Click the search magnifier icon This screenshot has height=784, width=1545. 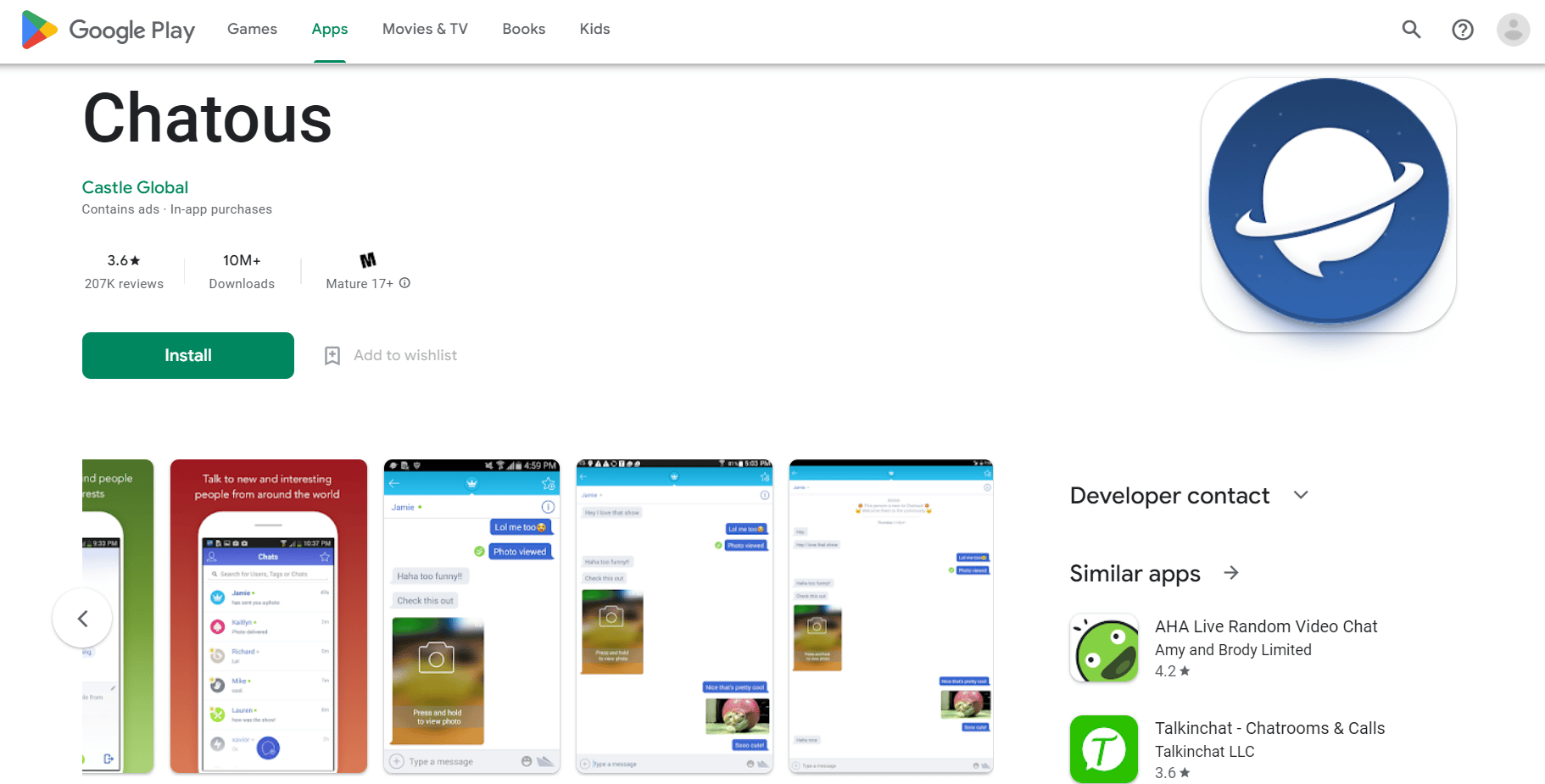tap(1411, 30)
